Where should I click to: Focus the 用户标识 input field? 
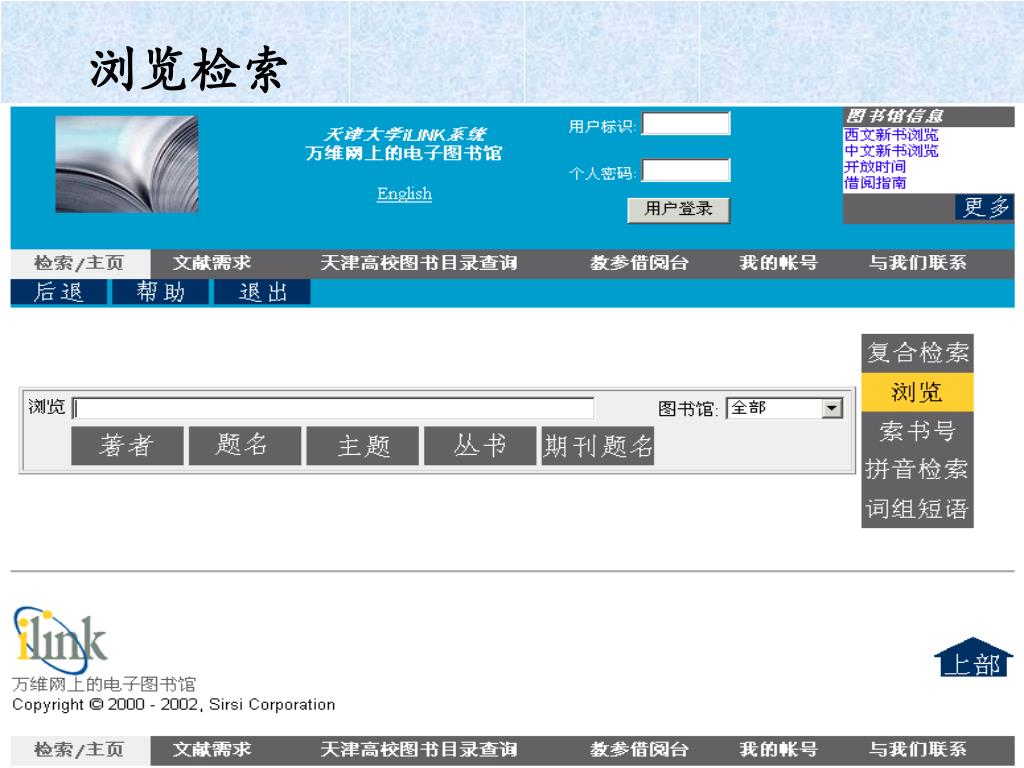686,123
